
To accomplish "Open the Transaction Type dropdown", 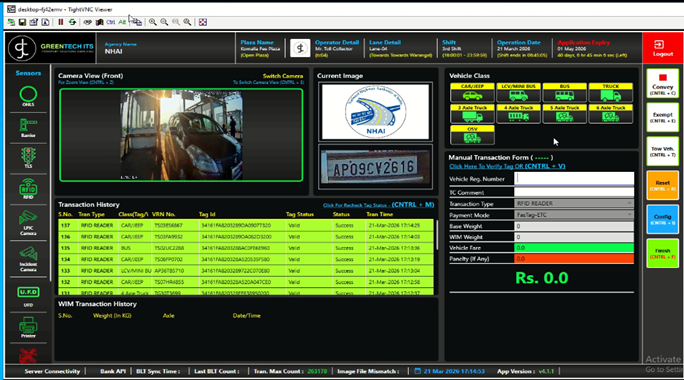I will pyautogui.click(x=574, y=203).
